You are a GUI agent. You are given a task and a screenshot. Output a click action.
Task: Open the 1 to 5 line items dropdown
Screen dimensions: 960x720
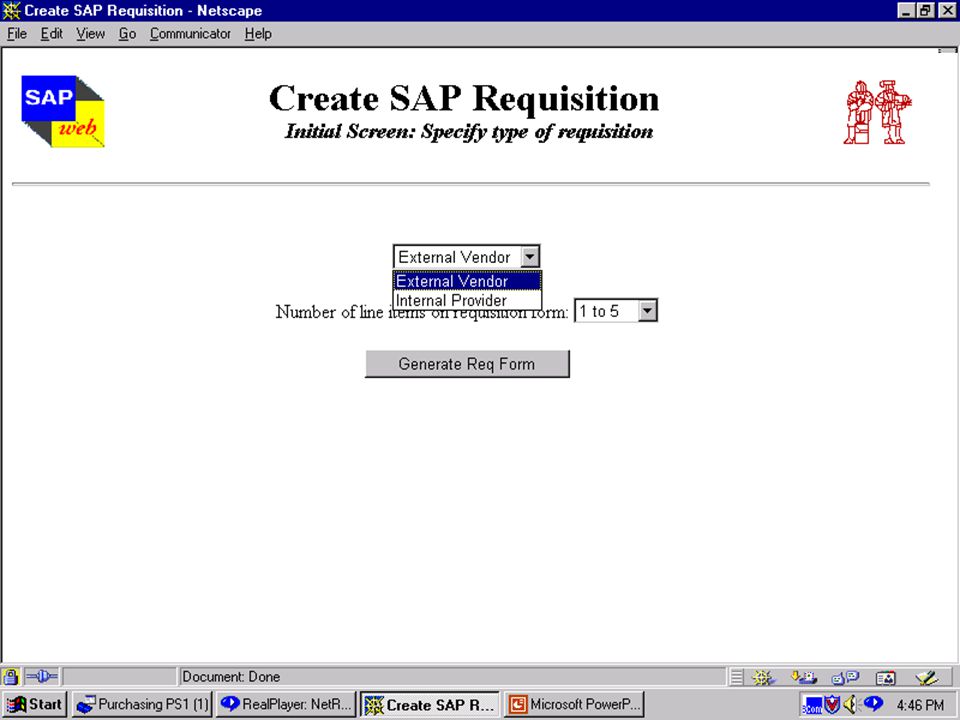tap(615, 311)
